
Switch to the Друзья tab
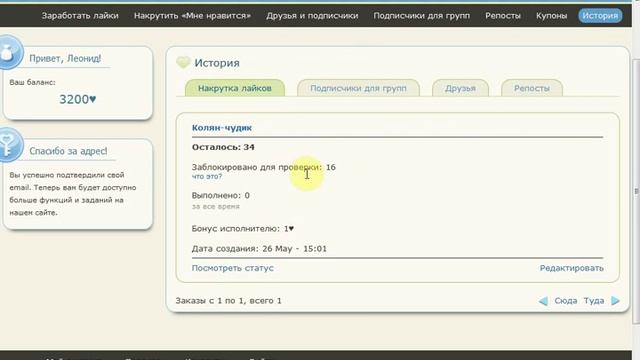[460, 88]
